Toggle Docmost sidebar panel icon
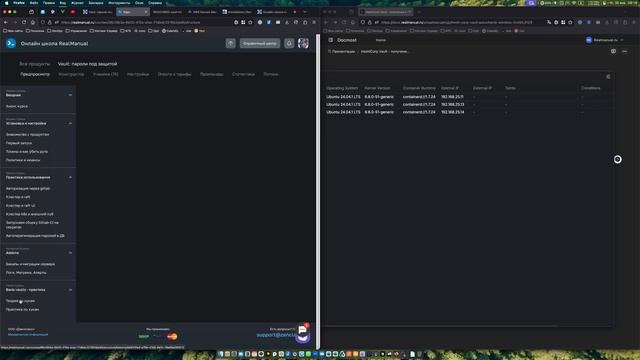Image resolution: width=640 pixels, height=360 pixels. [331, 40]
